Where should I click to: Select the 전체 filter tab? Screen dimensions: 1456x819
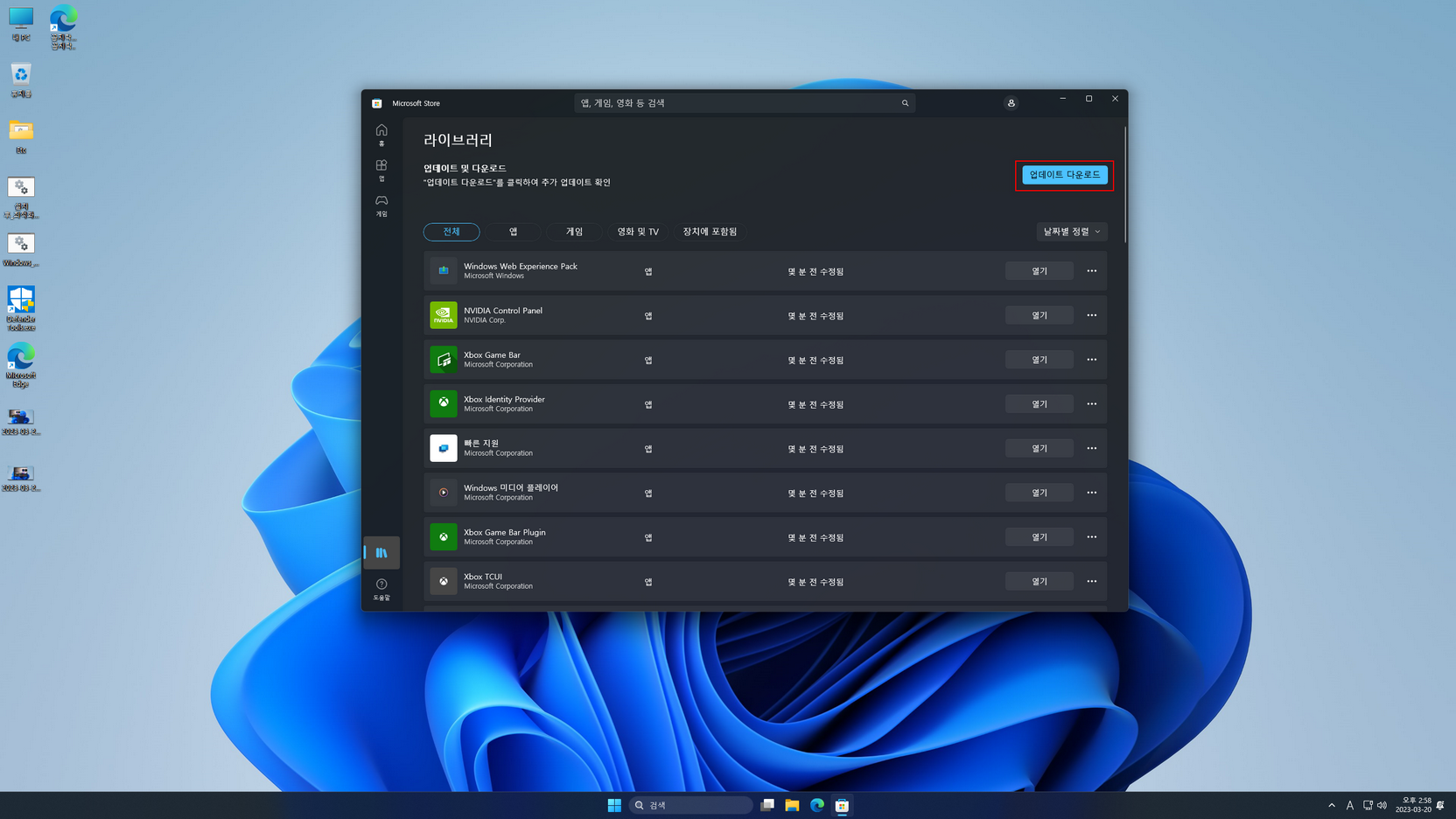(451, 232)
